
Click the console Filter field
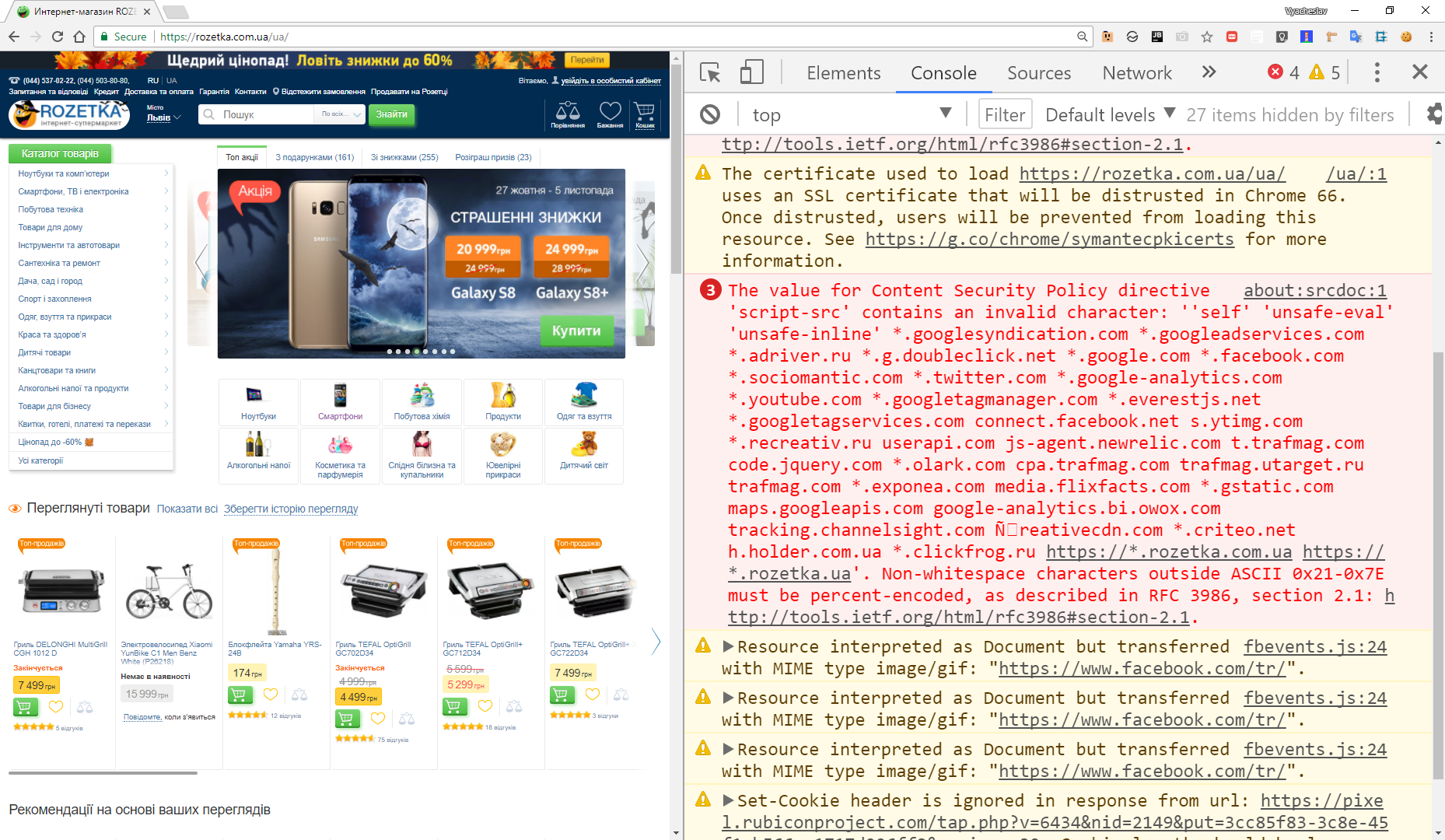[x=1005, y=115]
